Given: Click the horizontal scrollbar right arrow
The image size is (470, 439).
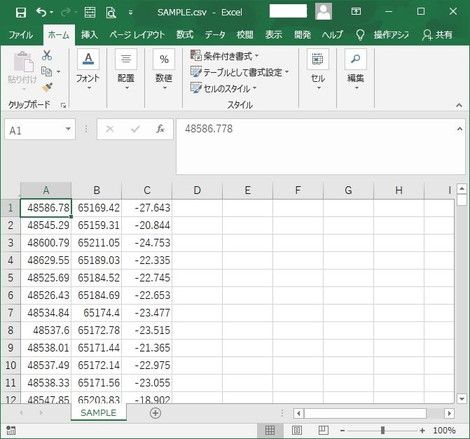Looking at the screenshot, I should (x=449, y=414).
